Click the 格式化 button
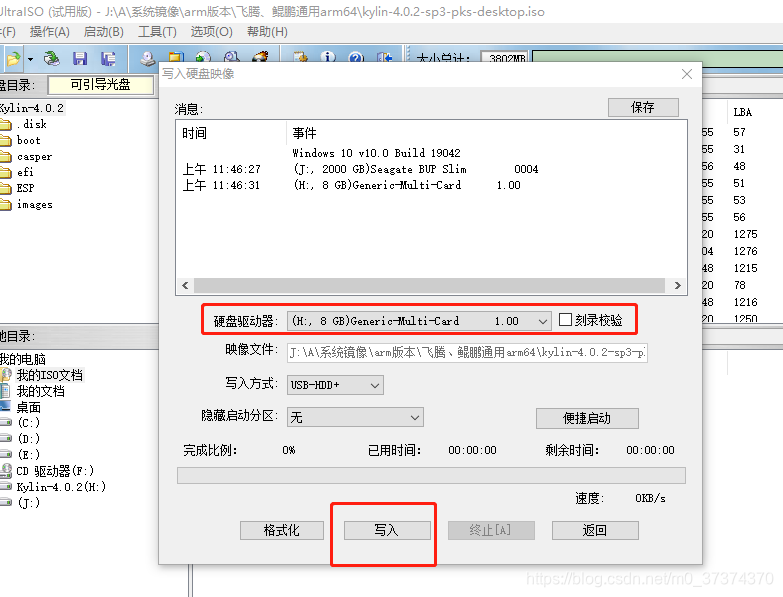The image size is (783, 597). tap(282, 530)
